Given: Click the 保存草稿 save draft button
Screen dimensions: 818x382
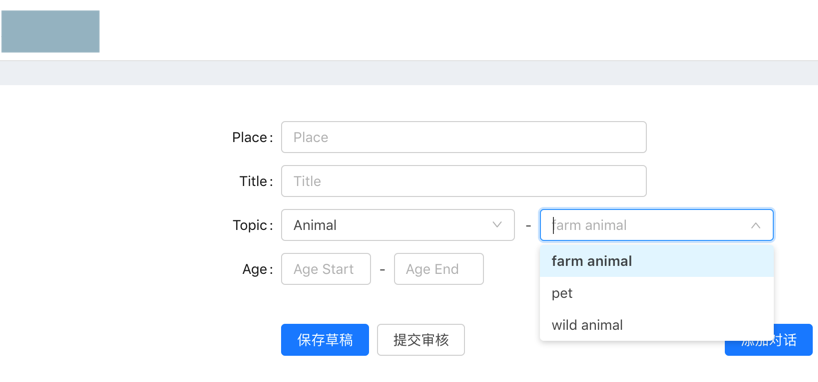Looking at the screenshot, I should (324, 340).
